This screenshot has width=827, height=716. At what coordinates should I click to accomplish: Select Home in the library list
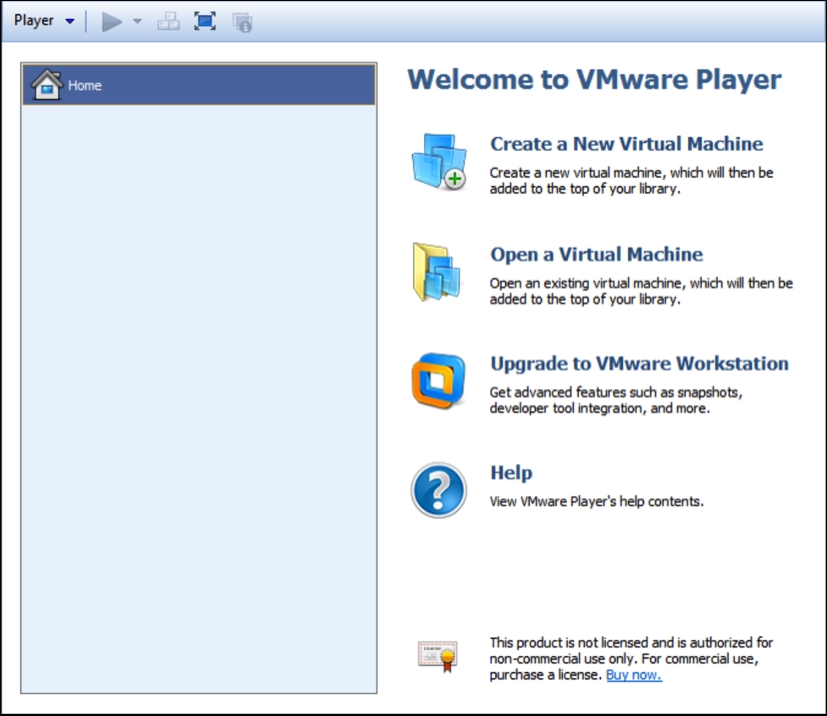(x=199, y=84)
